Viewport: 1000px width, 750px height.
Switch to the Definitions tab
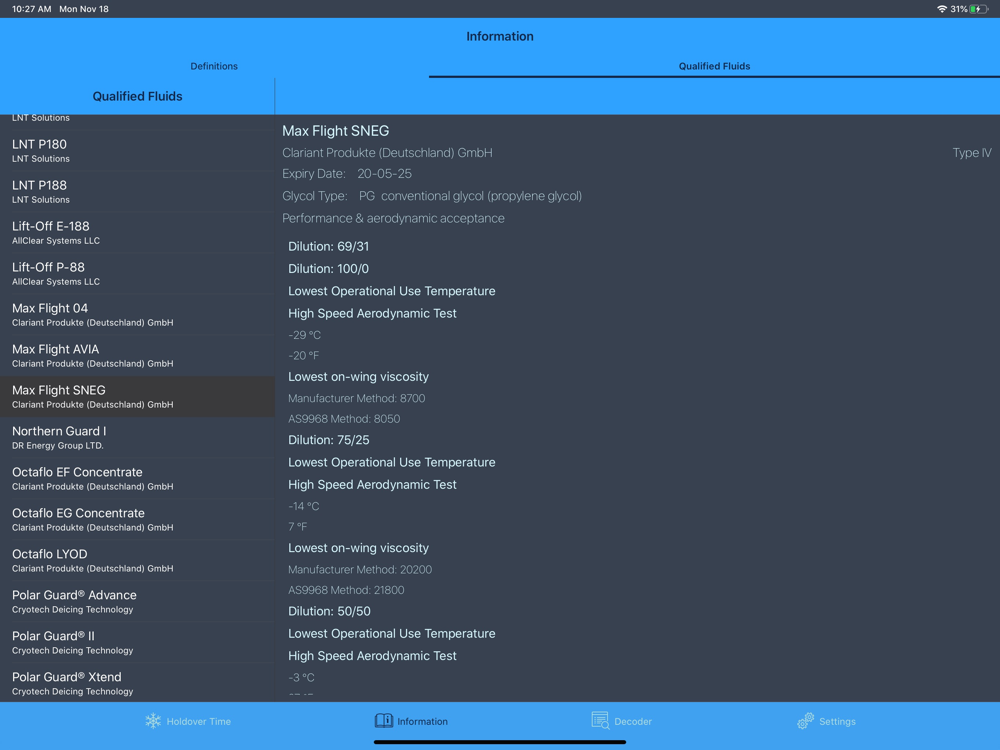click(214, 66)
